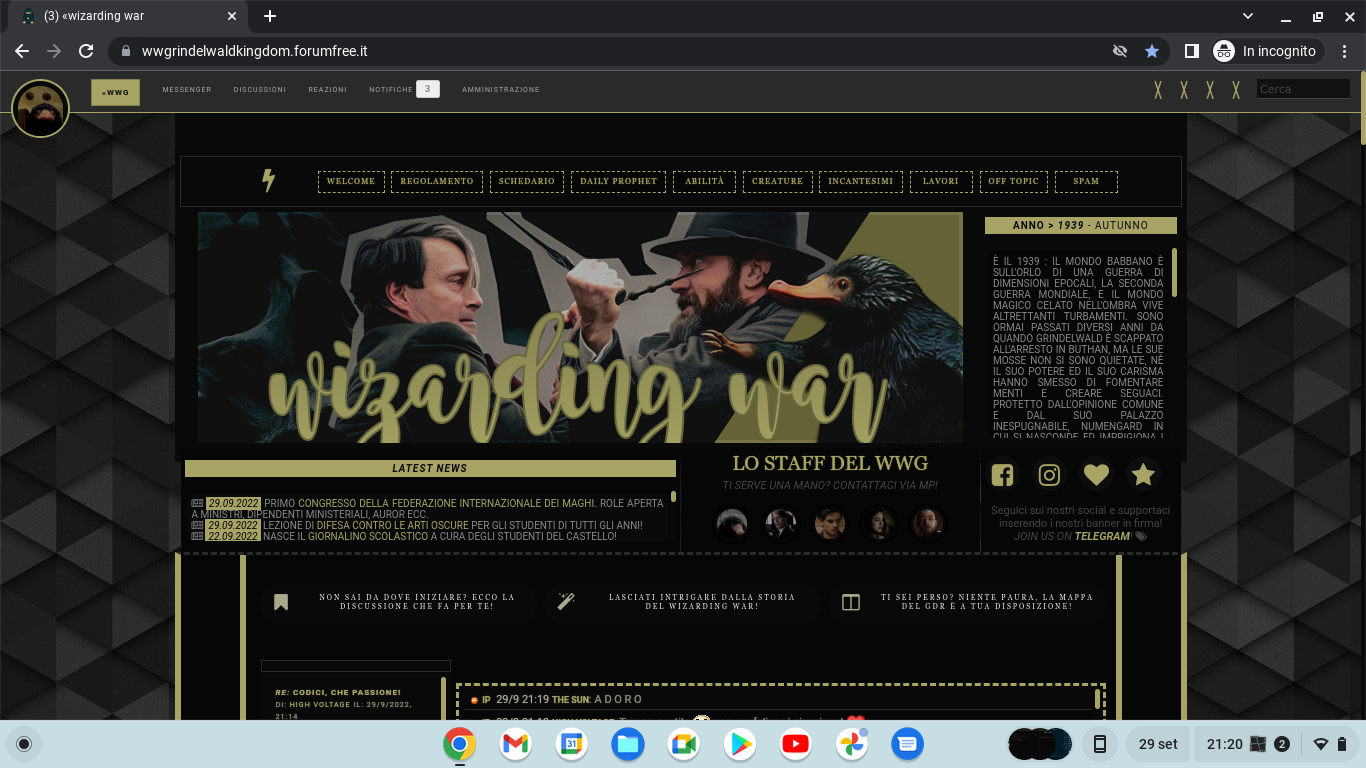Click 'Lasciati intrigare dalla storia' button
The height and width of the screenshot is (768, 1366).
tap(683, 602)
